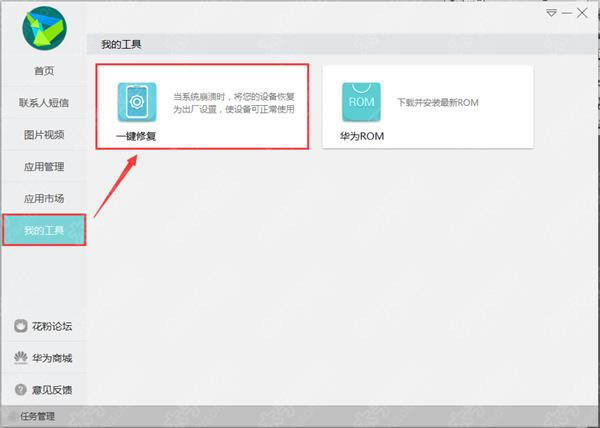Minimize the HiSuite window
The height and width of the screenshot is (428, 600).
pyautogui.click(x=567, y=13)
